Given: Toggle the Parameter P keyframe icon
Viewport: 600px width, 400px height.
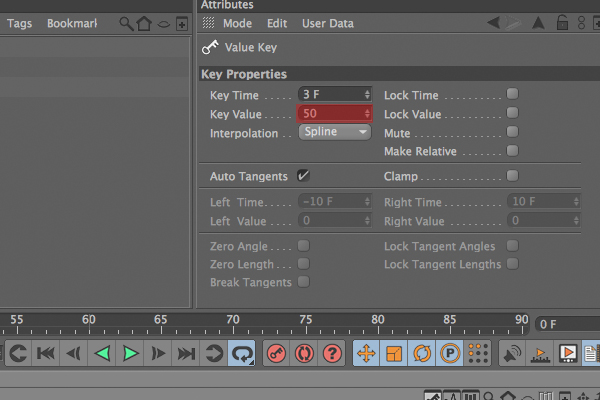Looking at the screenshot, I should [x=450, y=353].
